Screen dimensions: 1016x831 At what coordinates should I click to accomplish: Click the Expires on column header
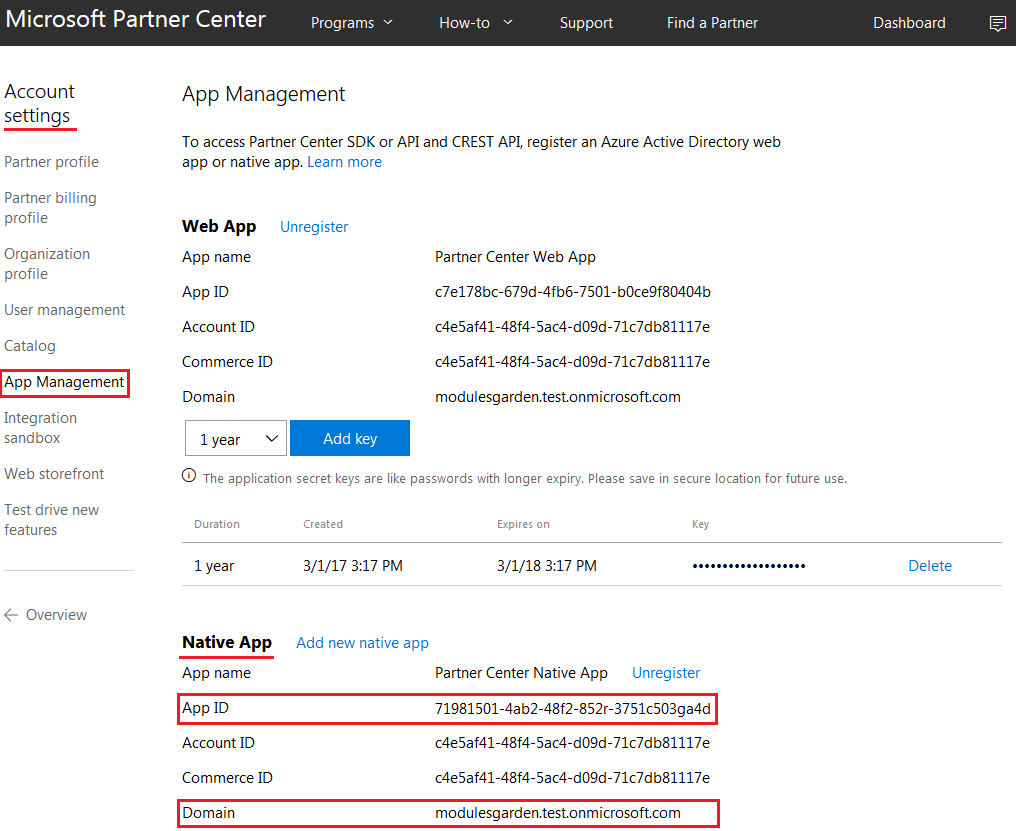pos(523,524)
